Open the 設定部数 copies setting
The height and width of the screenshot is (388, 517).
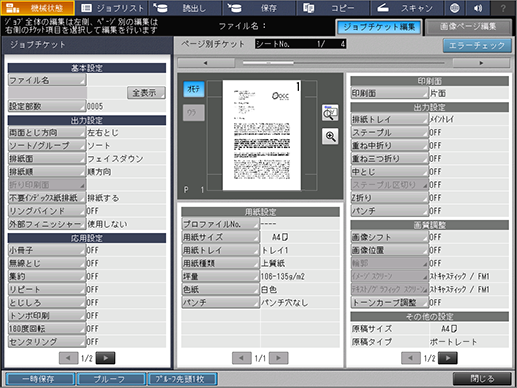click(x=47, y=106)
